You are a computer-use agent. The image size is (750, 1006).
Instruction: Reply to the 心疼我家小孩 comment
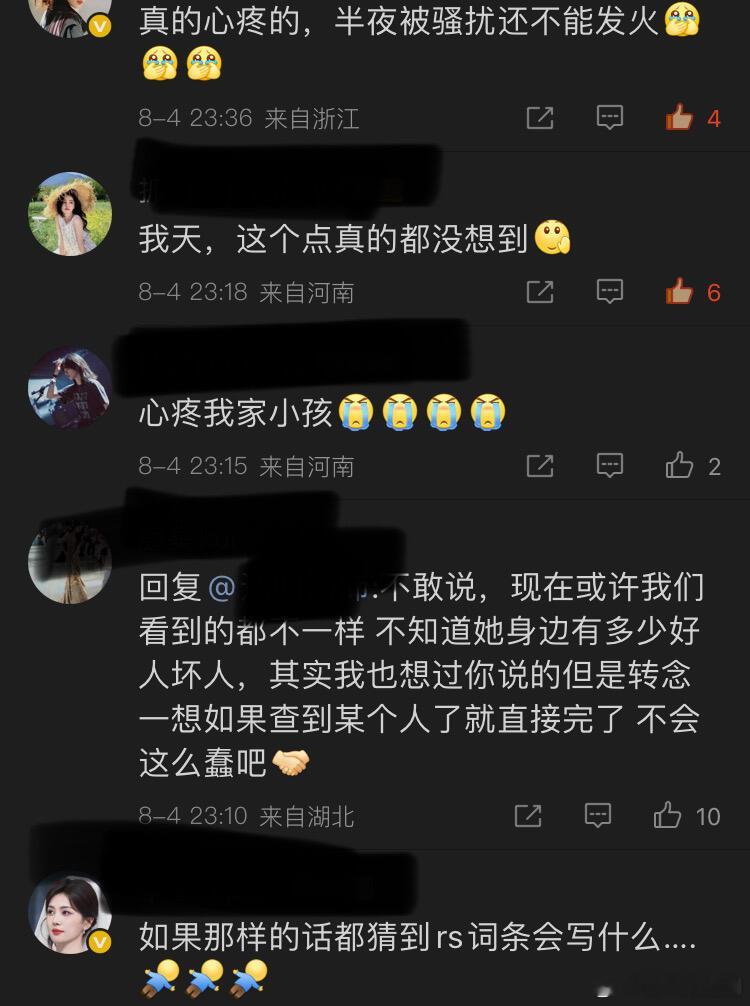609,466
